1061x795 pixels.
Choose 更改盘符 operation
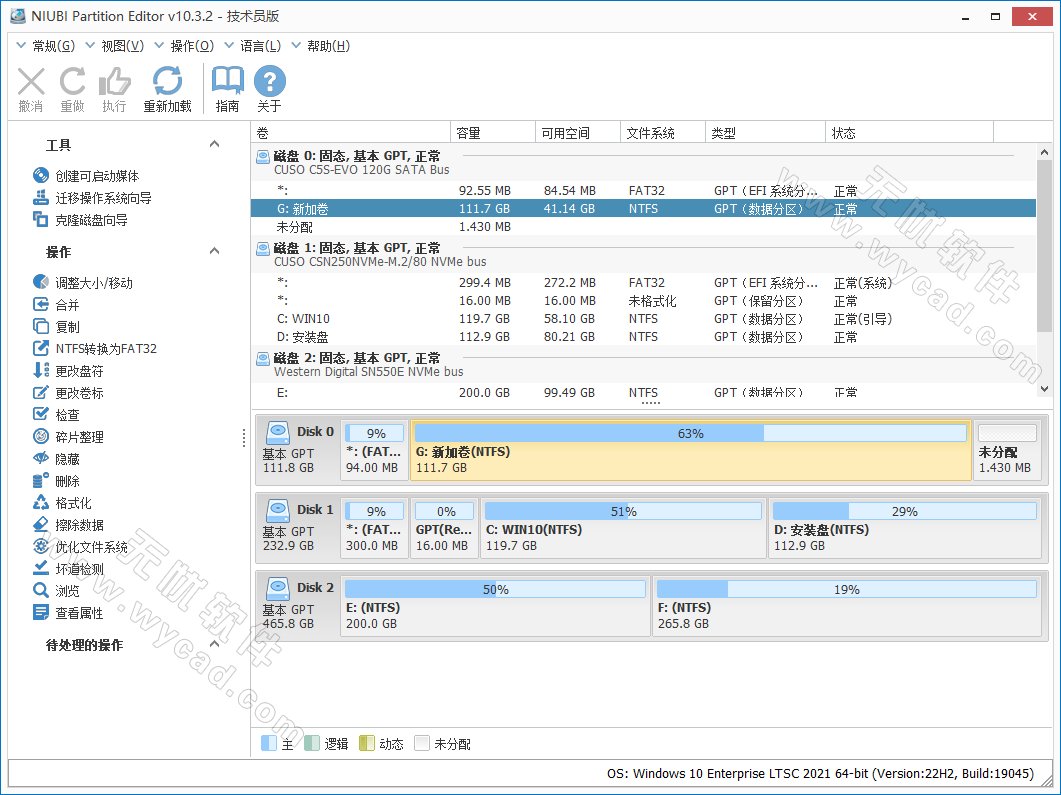pyautogui.click(x=68, y=371)
